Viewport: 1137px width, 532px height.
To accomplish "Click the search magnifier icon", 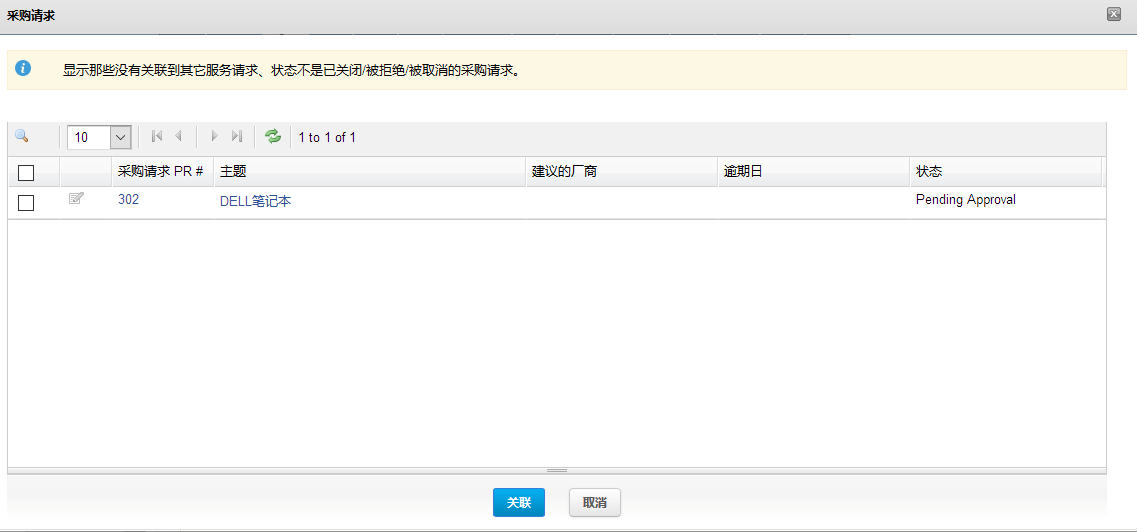I will [x=22, y=137].
